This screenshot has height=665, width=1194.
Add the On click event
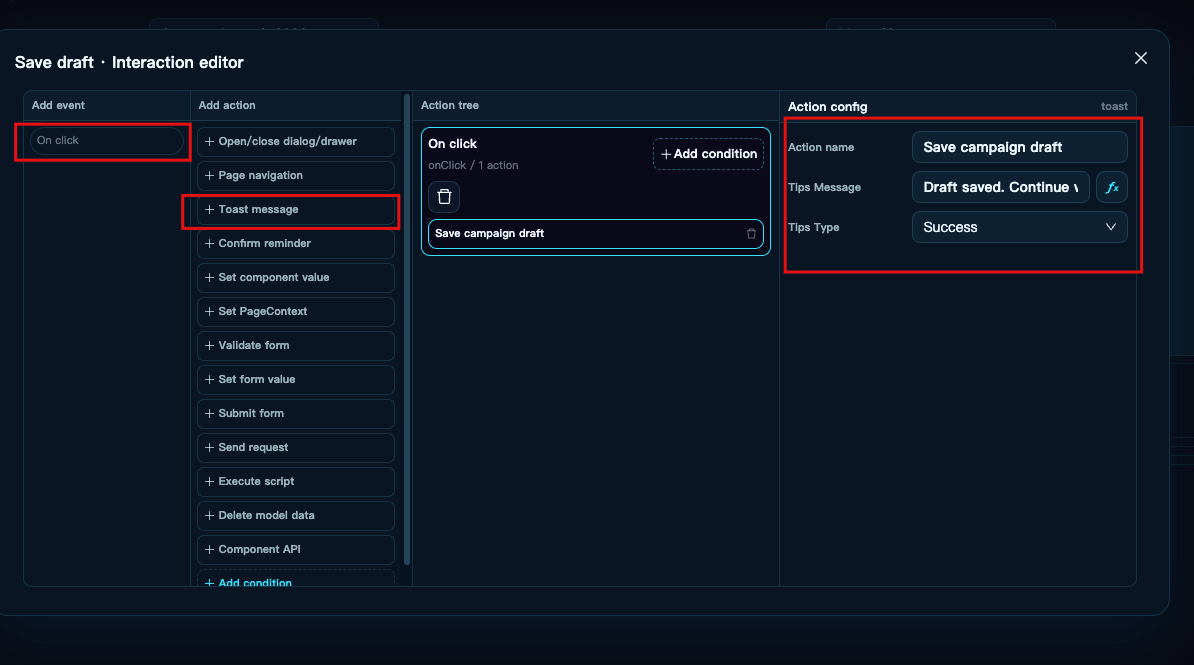pos(107,141)
